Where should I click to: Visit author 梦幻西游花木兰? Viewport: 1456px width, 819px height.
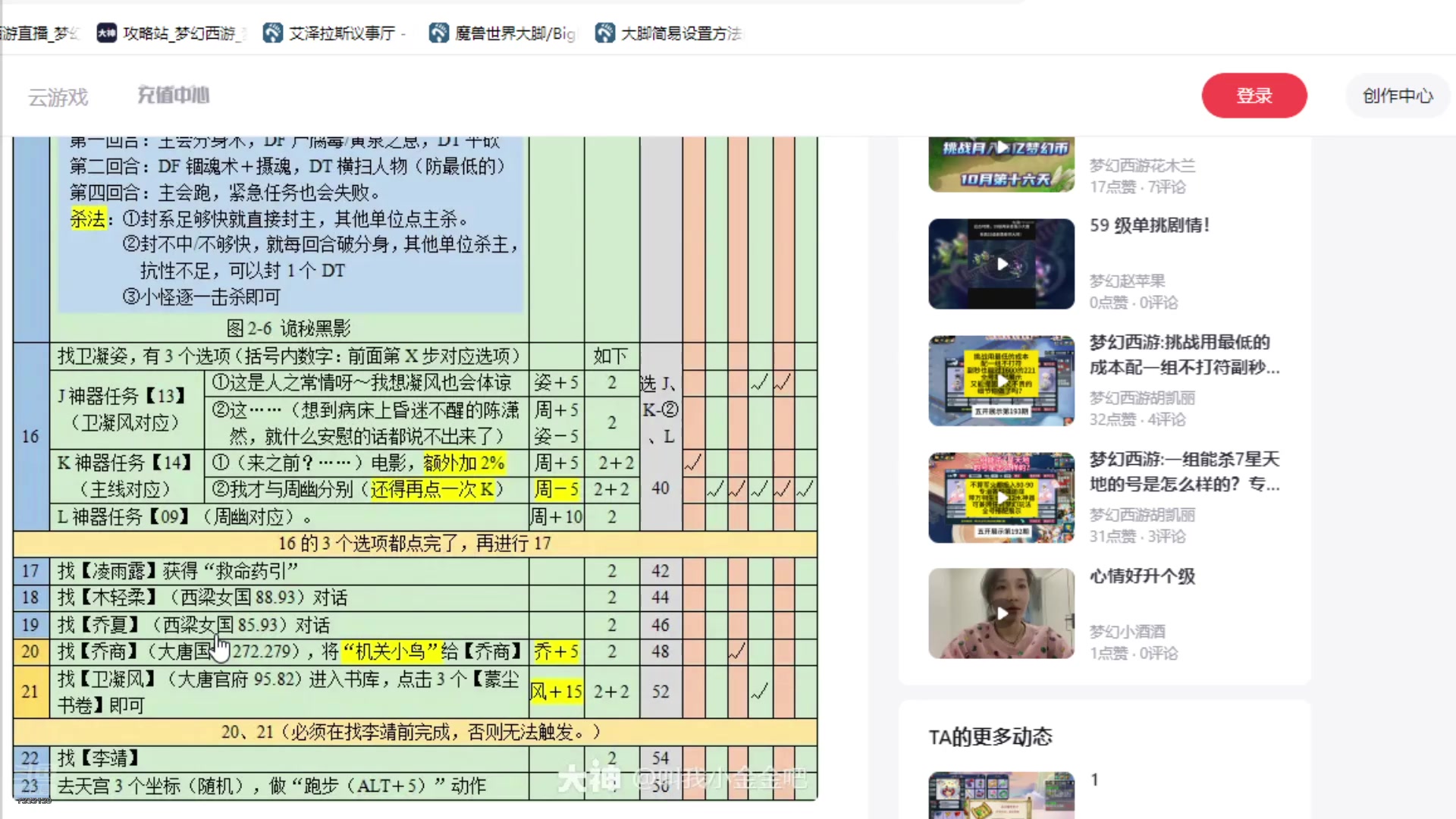1142,165
